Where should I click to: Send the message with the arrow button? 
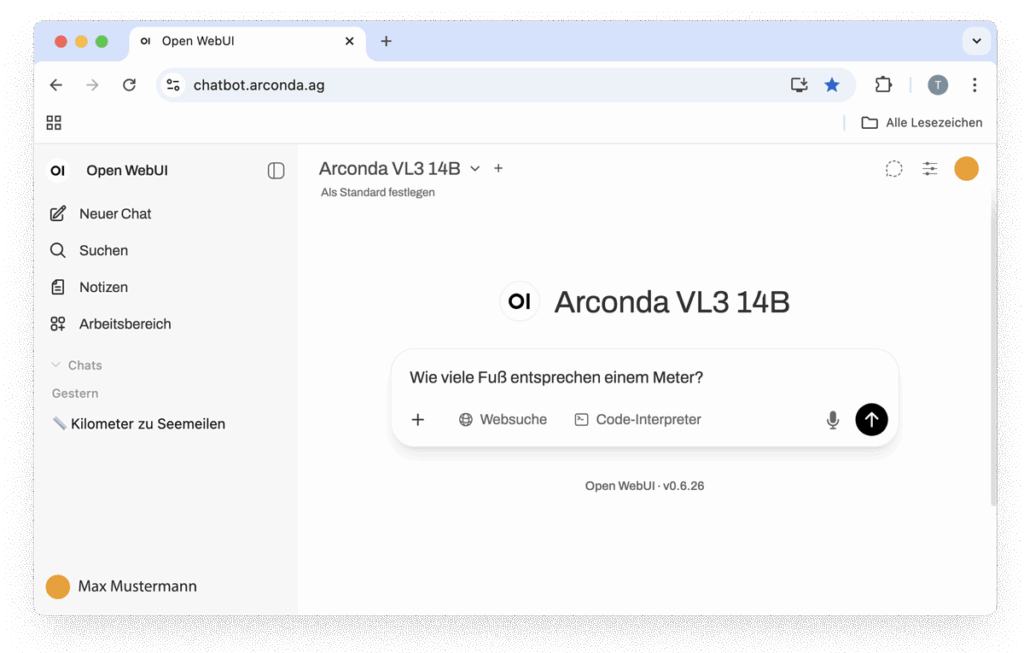[x=871, y=420]
